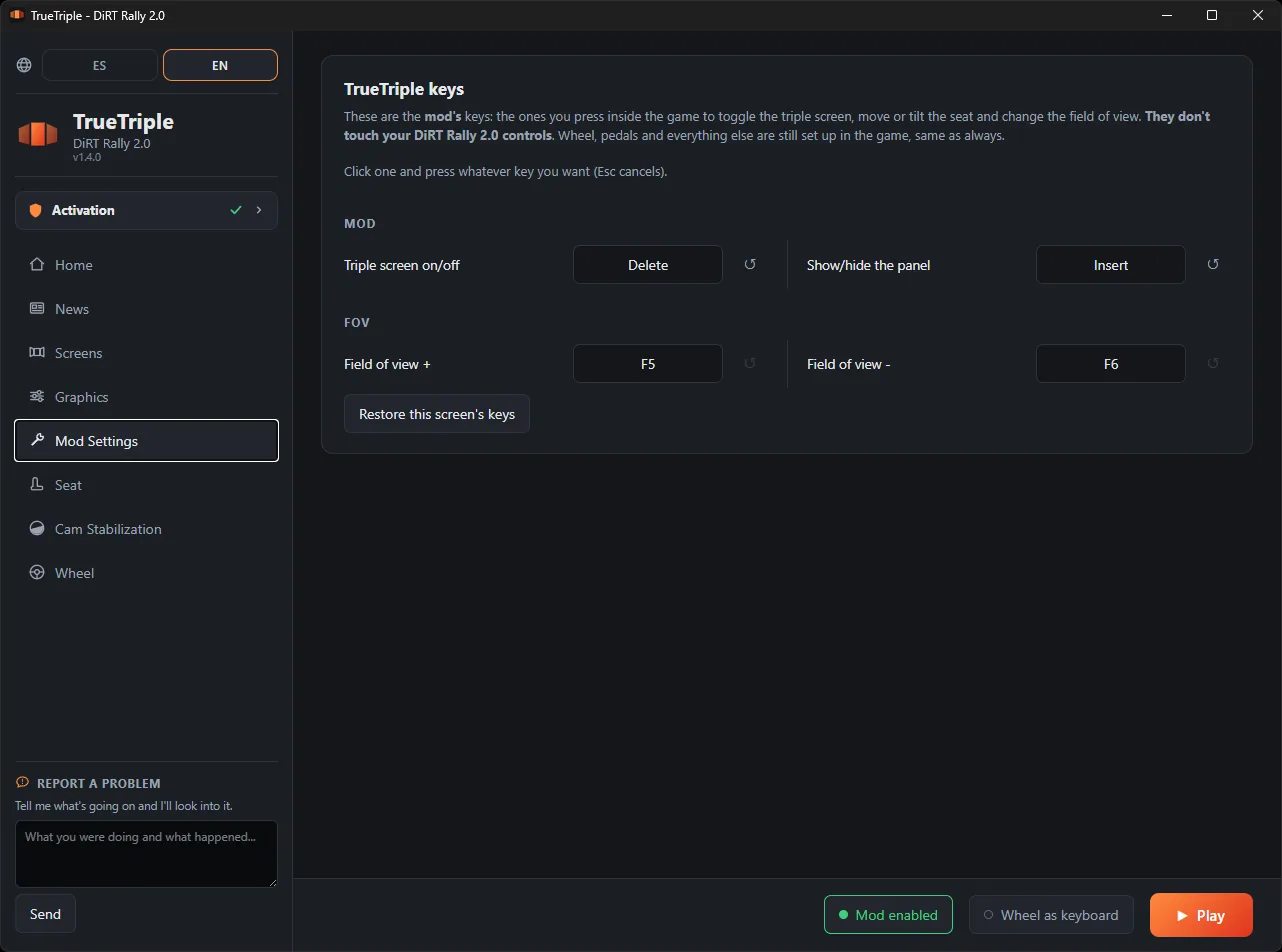The image size is (1282, 952).
Task: Click the Seat icon in sidebar
Action: pyautogui.click(x=37, y=485)
